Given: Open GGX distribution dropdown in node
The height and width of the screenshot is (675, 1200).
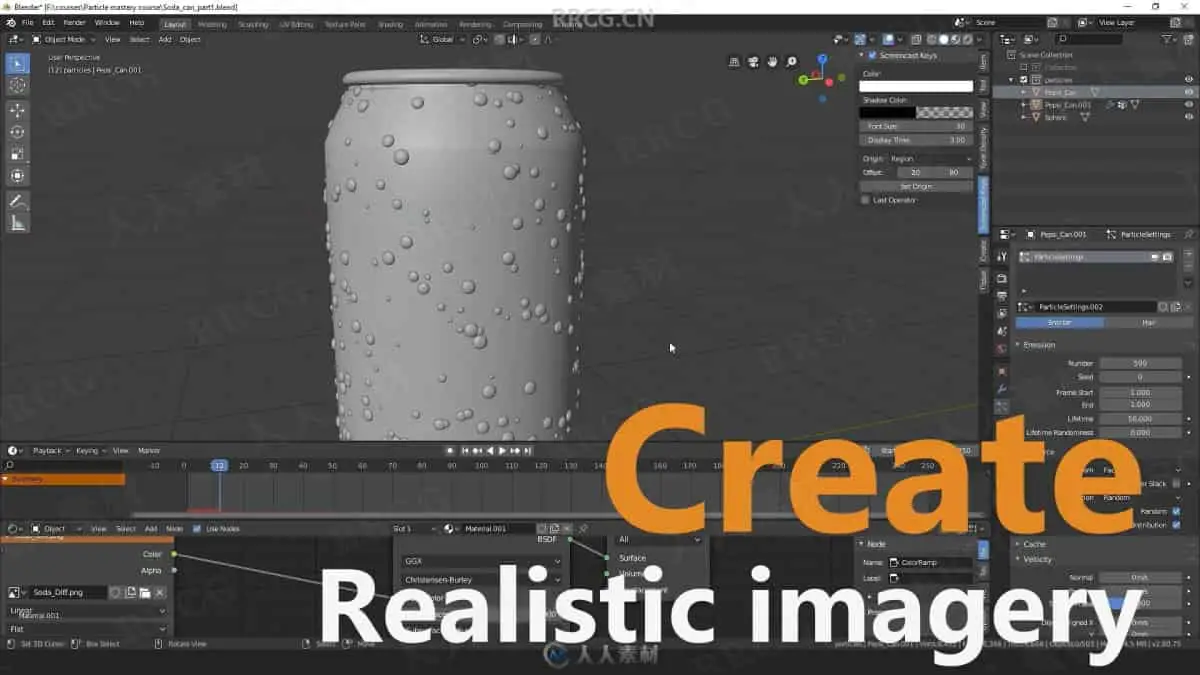Looking at the screenshot, I should tap(482, 561).
